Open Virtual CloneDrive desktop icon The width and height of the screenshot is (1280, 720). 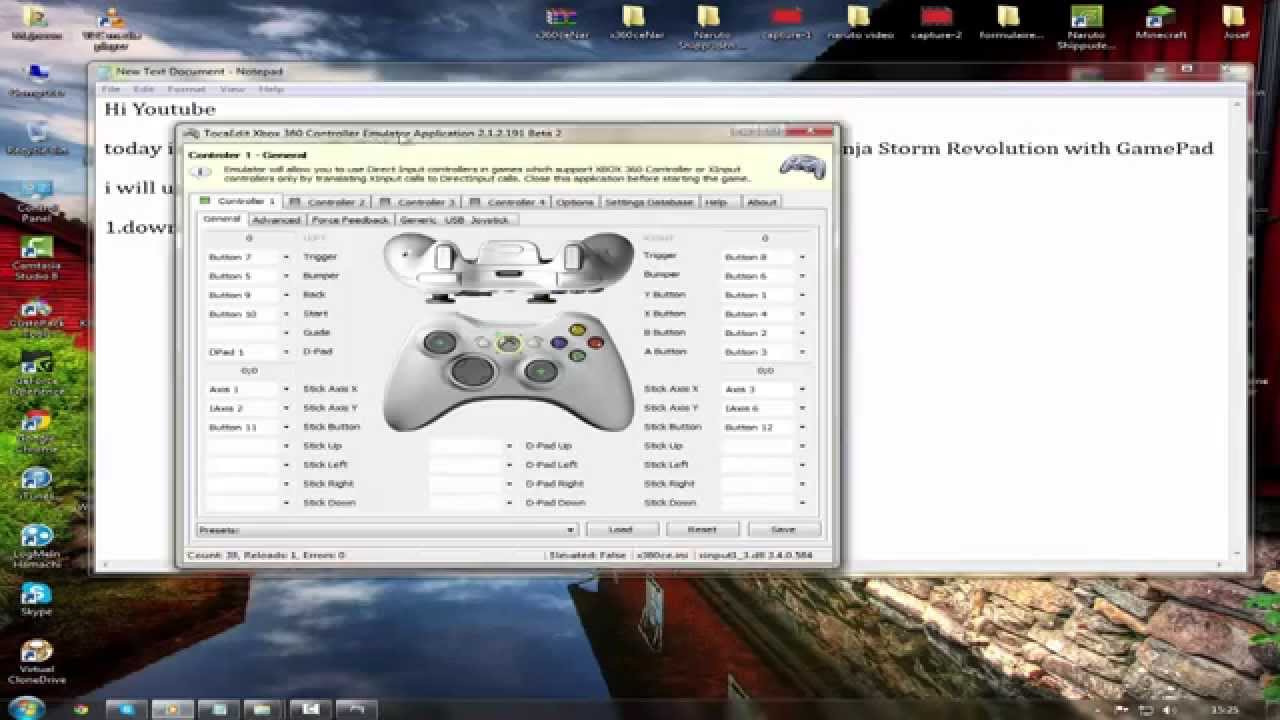(36, 662)
